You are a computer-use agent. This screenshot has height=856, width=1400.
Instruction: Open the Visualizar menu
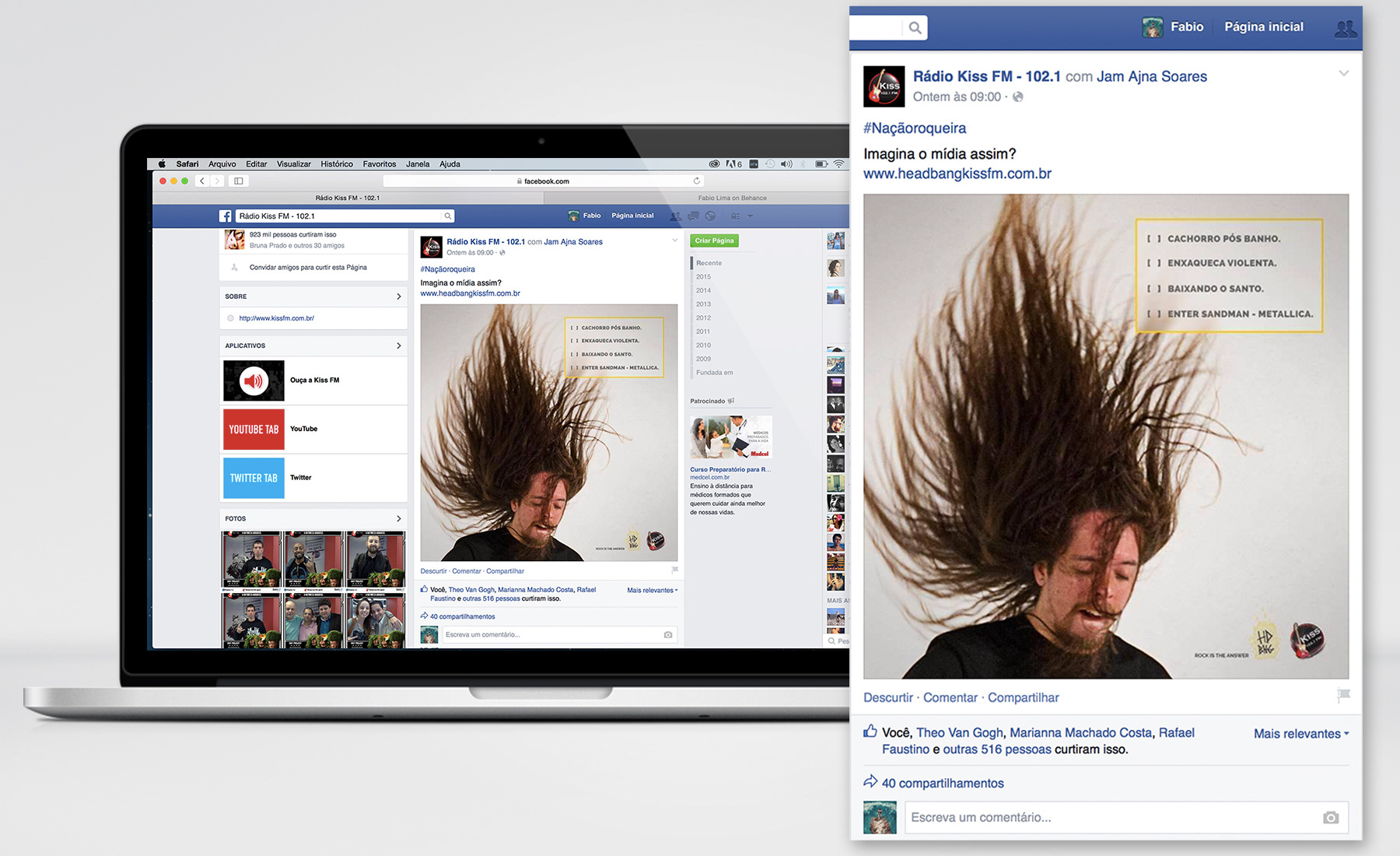[293, 164]
